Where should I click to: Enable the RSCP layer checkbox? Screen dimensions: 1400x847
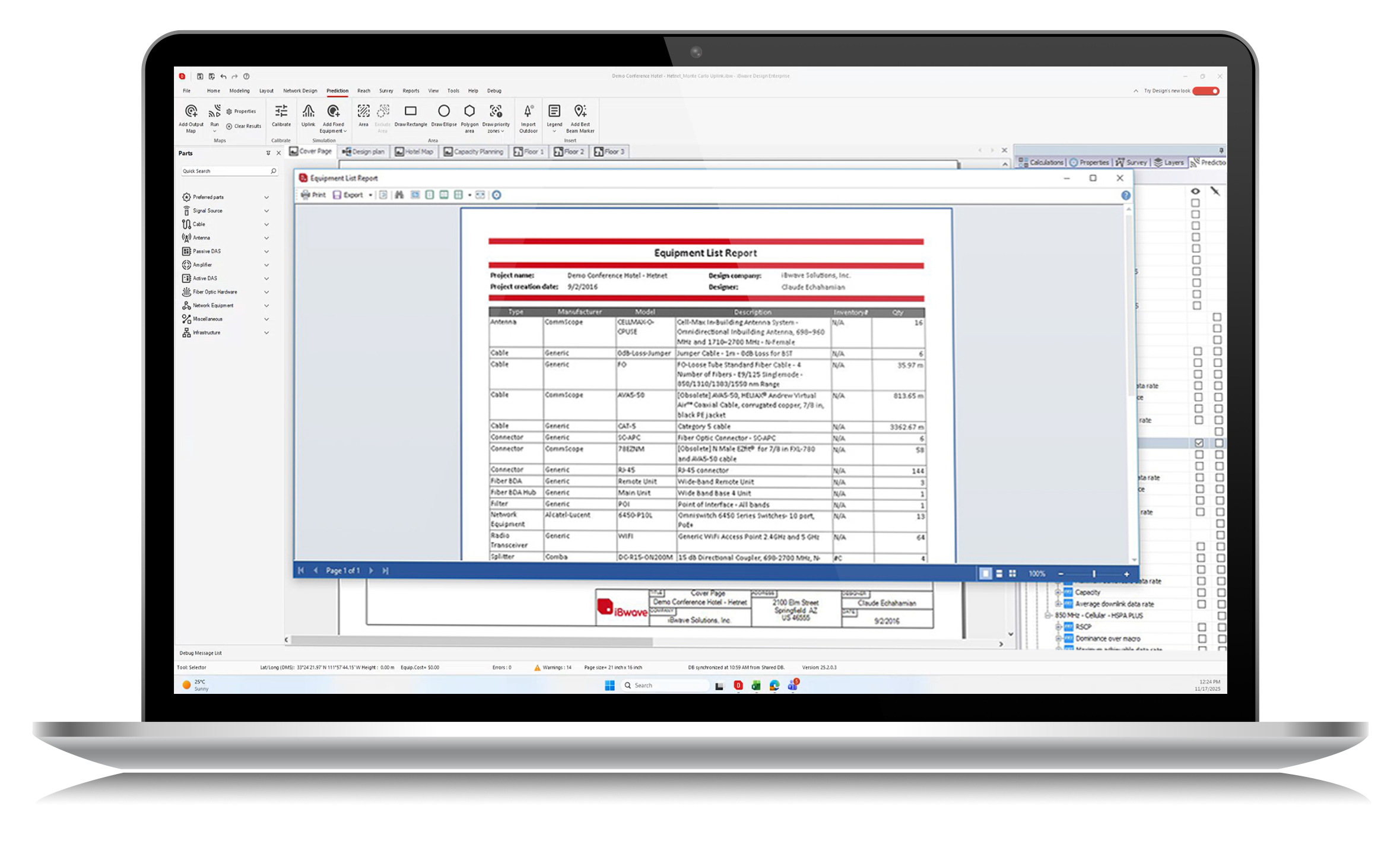[x=1202, y=627]
